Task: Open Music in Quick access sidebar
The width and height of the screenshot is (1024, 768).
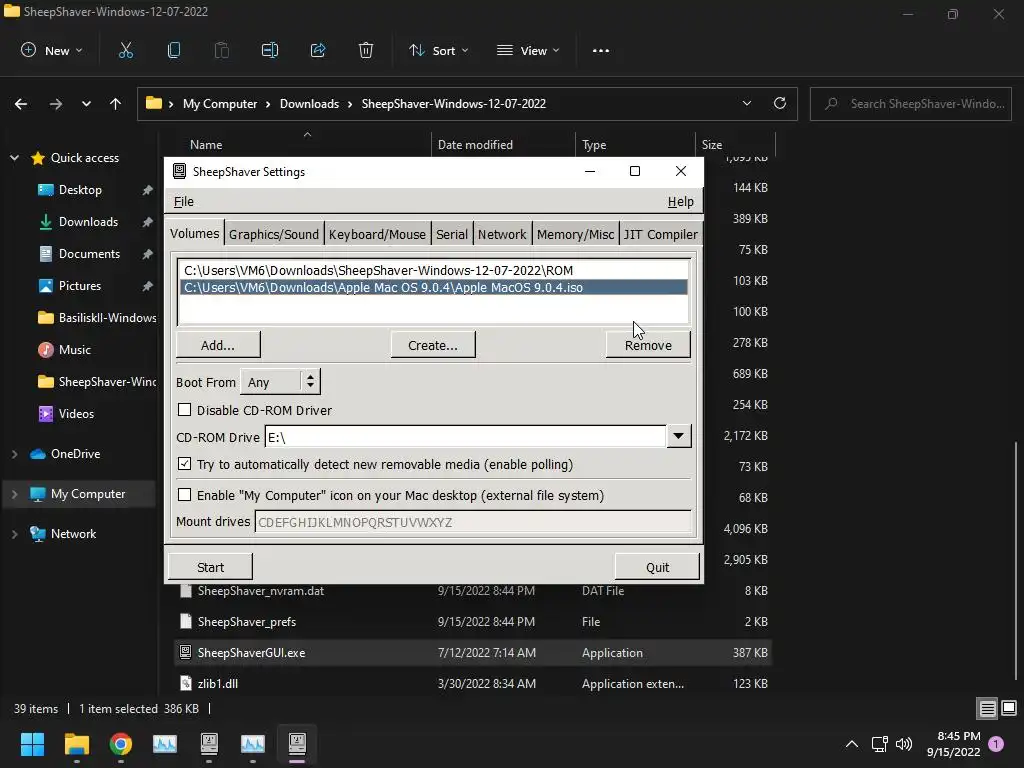Action: [74, 350]
